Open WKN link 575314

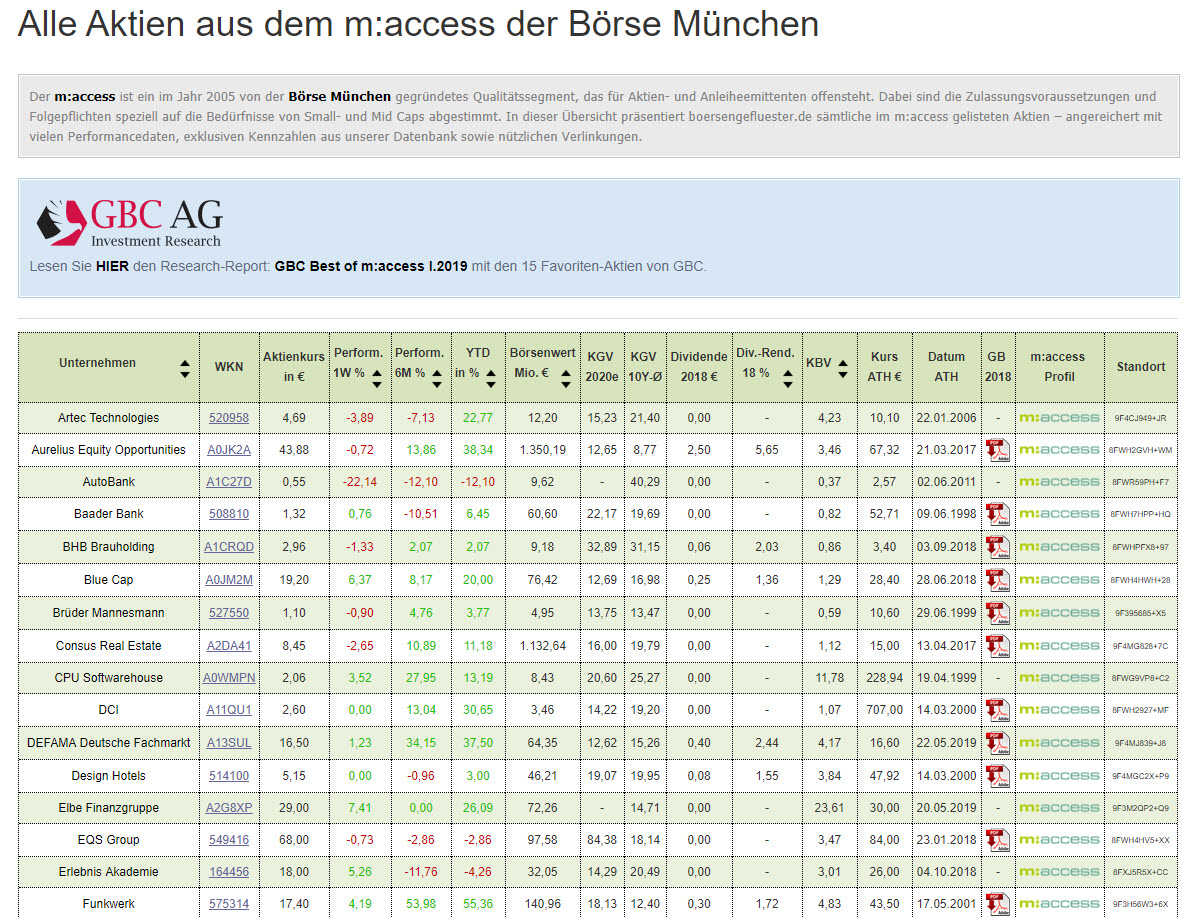click(229, 904)
